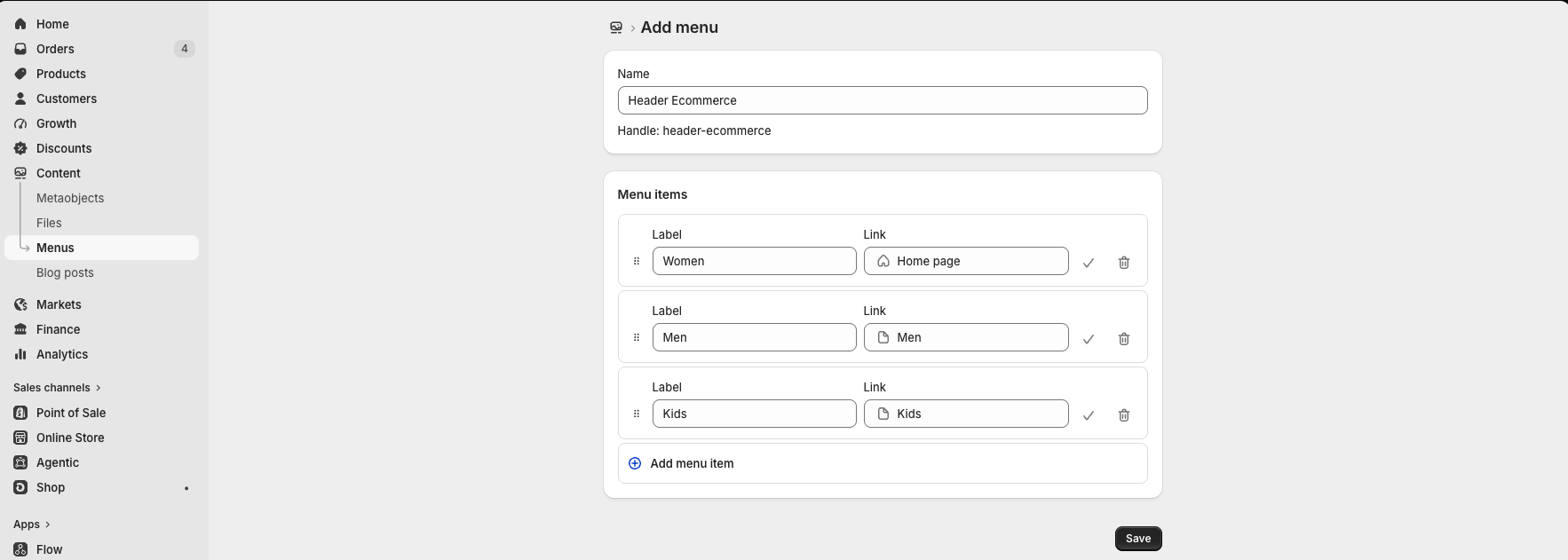The width and height of the screenshot is (1568, 560).
Task: Grab the drag handle of Kids row
Action: coord(637,414)
